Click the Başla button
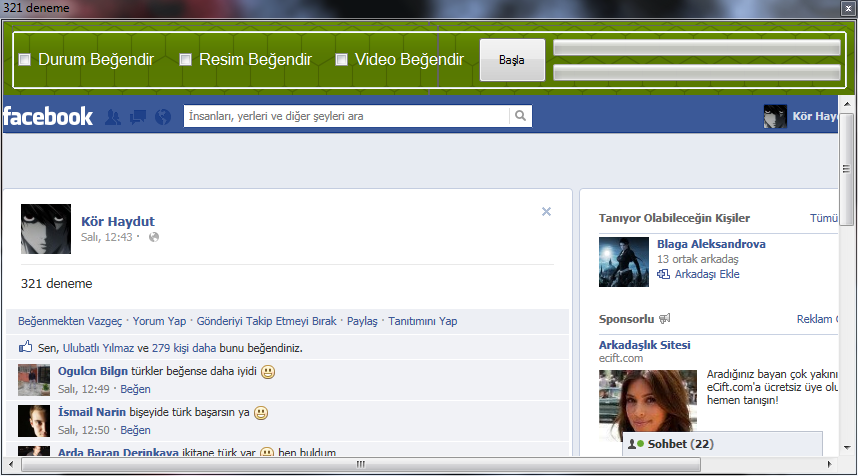 tap(512, 60)
